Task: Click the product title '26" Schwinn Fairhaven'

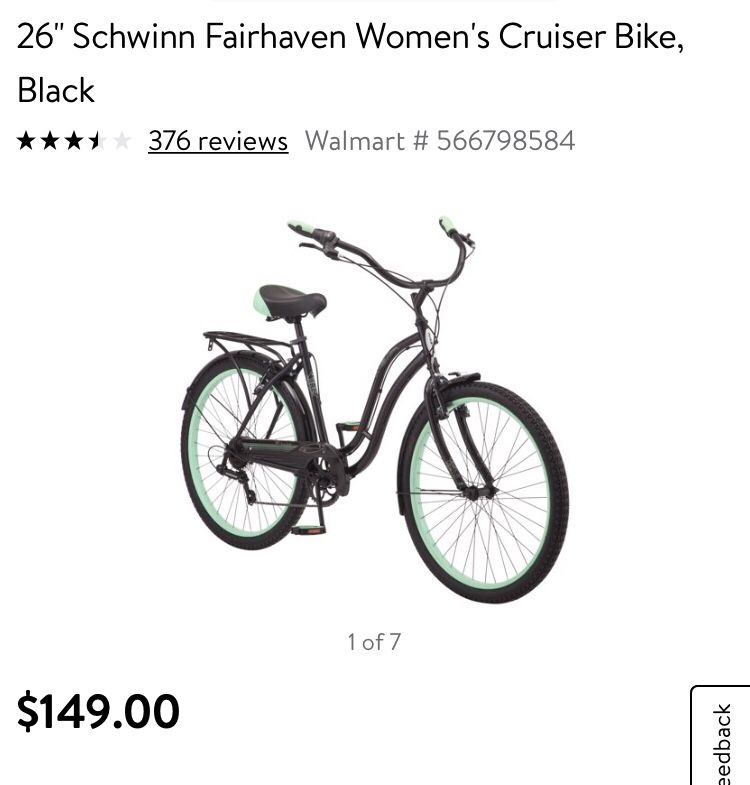Action: (181, 36)
